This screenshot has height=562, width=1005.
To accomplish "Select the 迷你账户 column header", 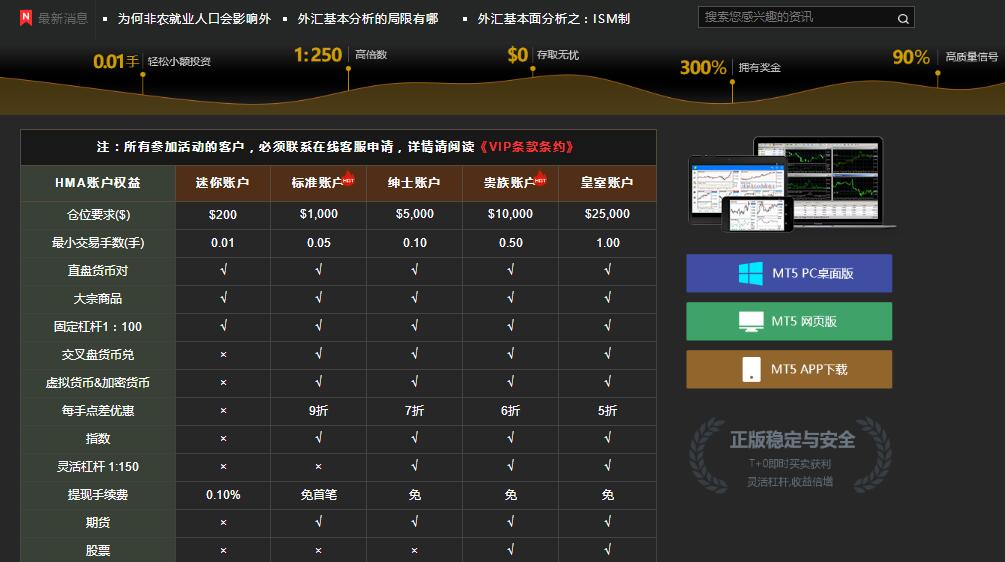I will pyautogui.click(x=223, y=183).
